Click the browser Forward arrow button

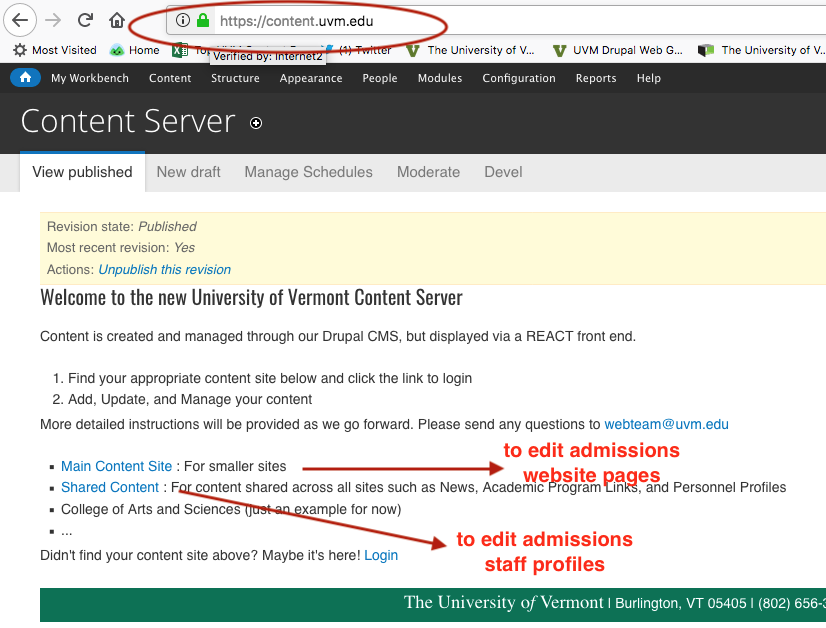(53, 21)
